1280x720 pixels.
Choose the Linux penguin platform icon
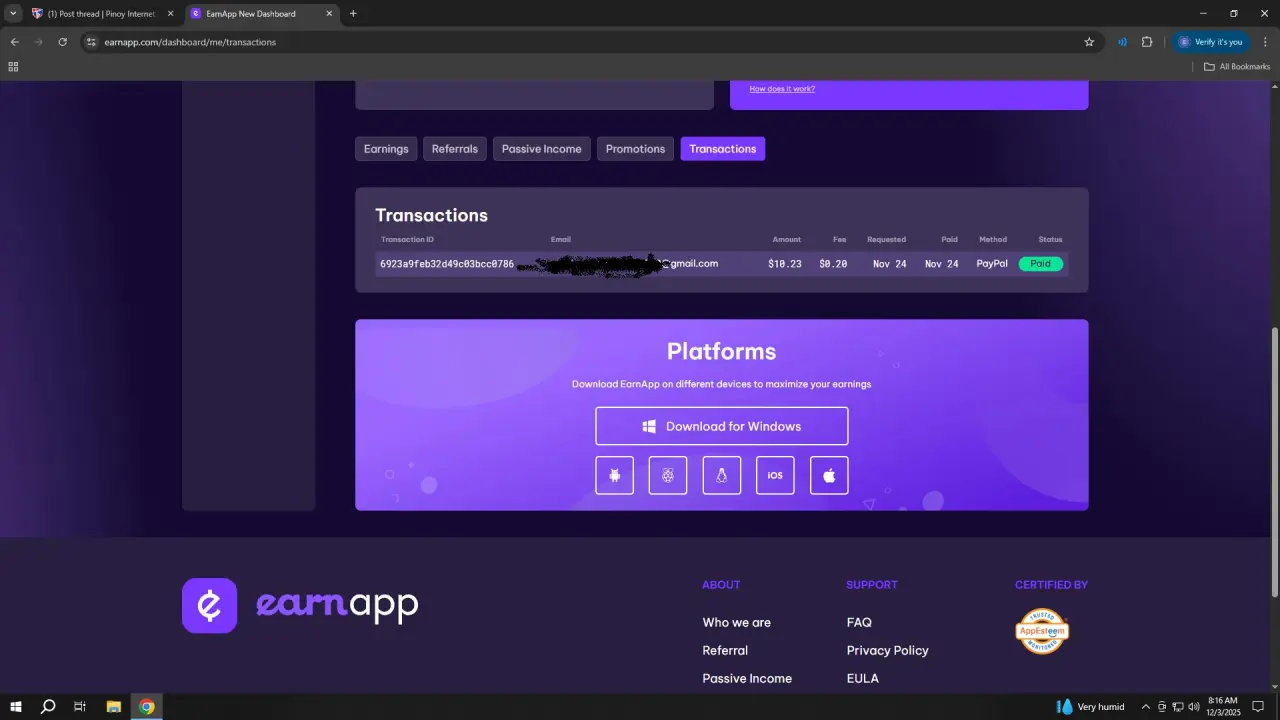click(x=722, y=476)
